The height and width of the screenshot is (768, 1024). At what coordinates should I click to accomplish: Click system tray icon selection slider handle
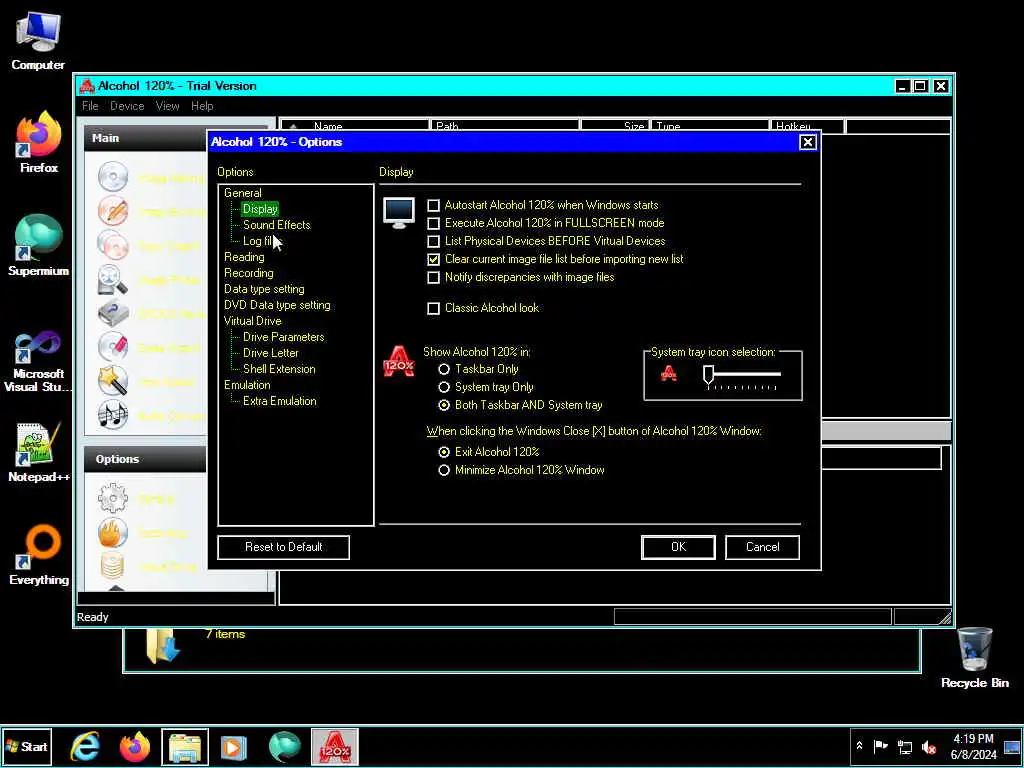(709, 374)
